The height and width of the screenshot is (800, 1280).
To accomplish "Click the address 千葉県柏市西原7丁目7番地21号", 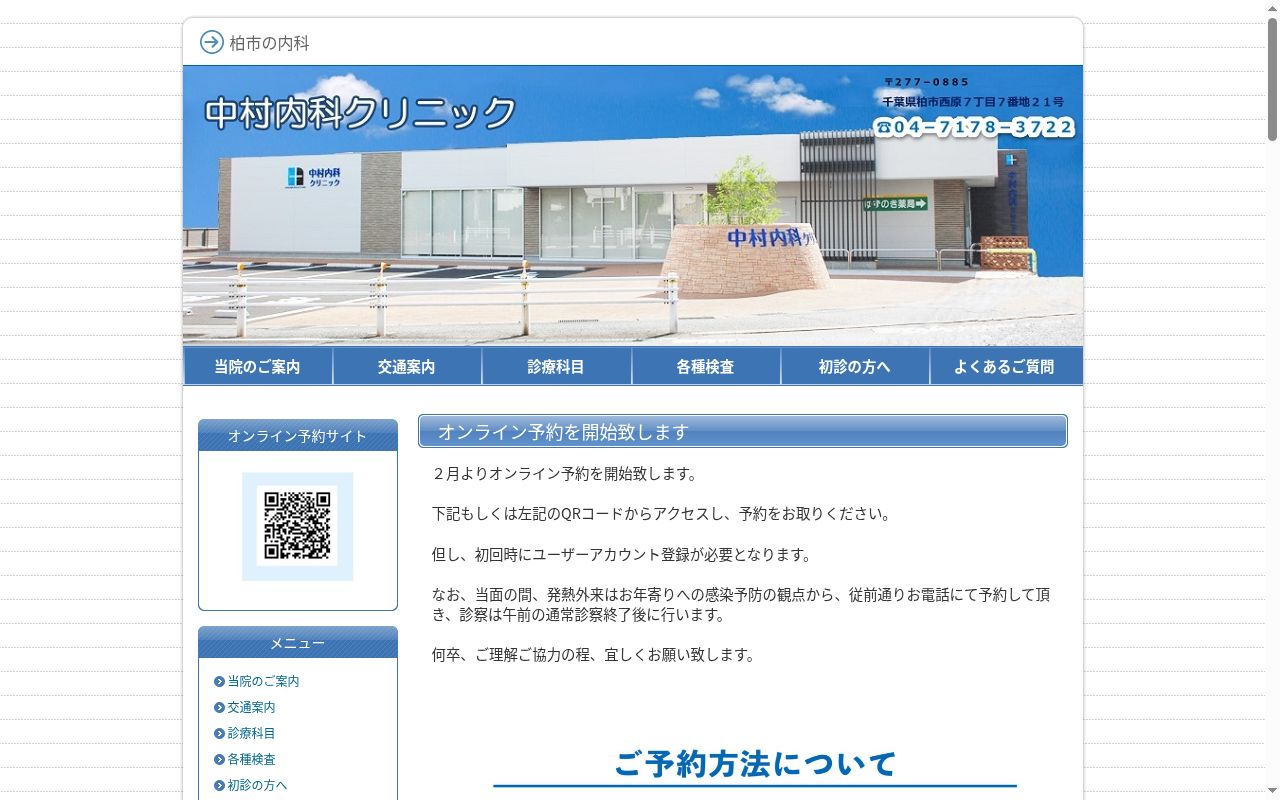I will click(x=973, y=102).
